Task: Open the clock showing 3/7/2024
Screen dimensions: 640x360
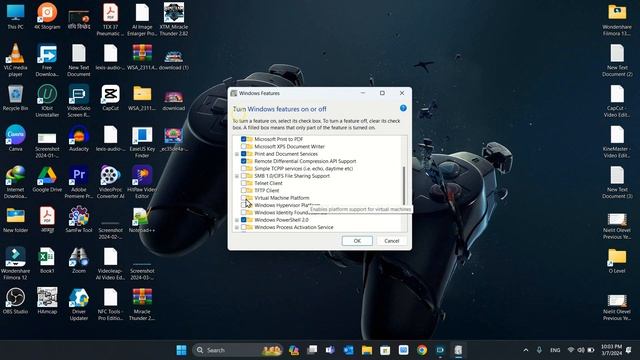Action: pyautogui.click(x=611, y=350)
